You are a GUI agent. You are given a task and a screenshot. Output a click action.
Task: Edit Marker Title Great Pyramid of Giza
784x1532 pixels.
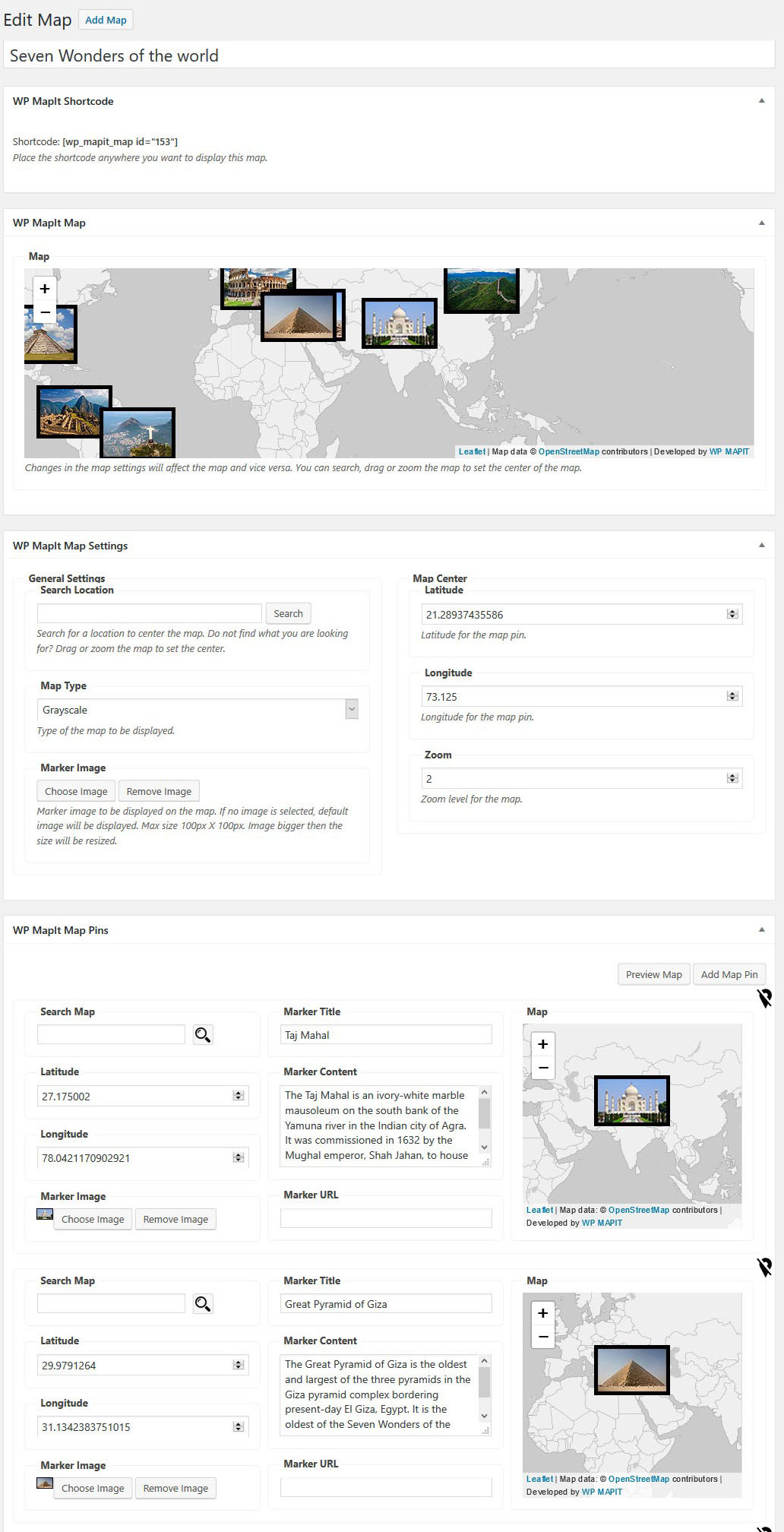[386, 1304]
